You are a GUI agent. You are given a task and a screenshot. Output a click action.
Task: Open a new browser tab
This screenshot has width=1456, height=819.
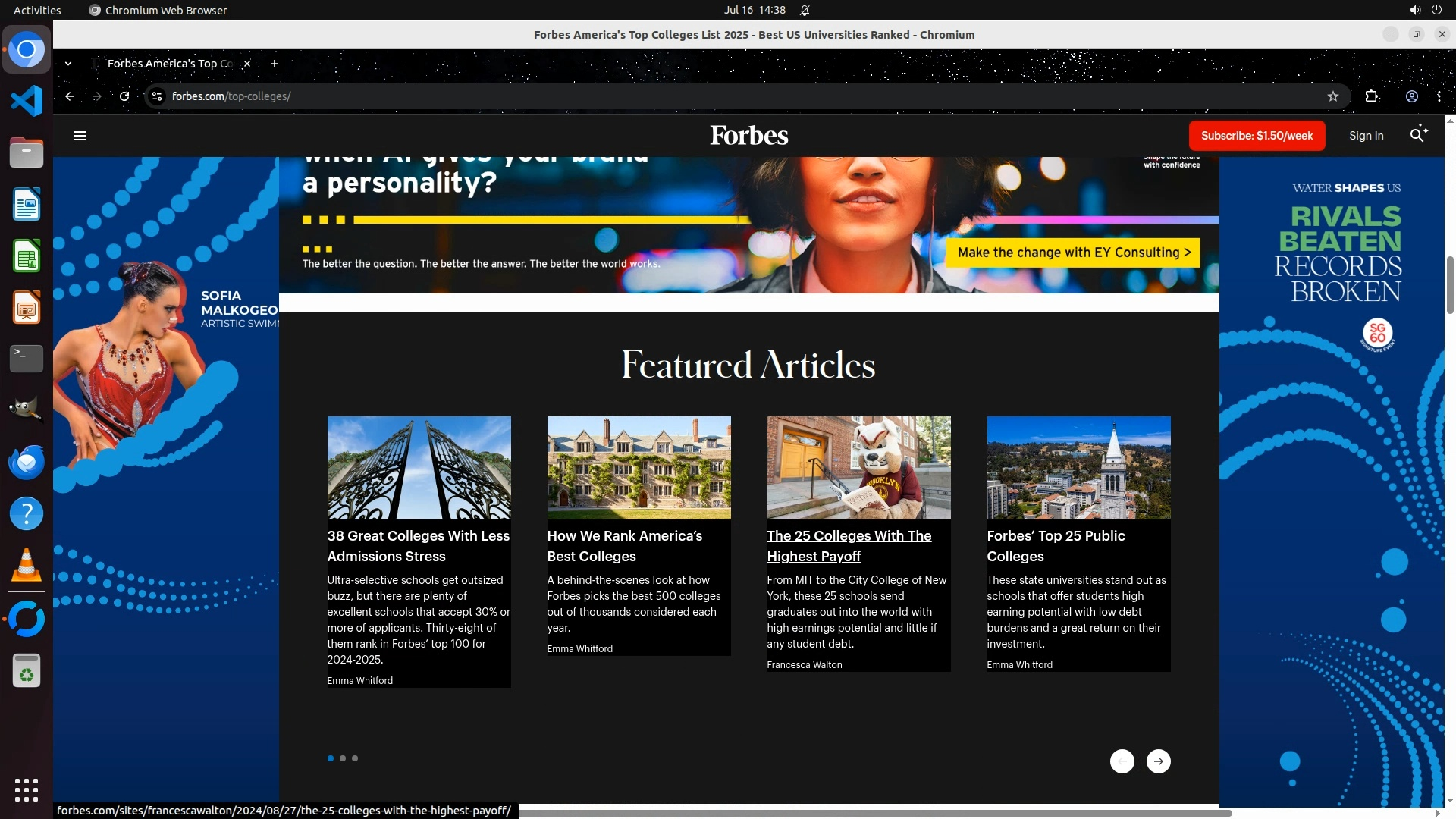[x=275, y=64]
